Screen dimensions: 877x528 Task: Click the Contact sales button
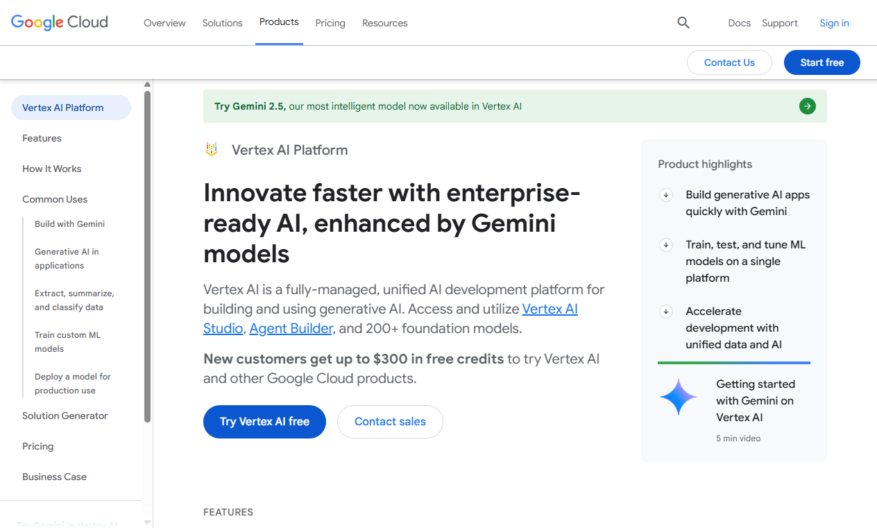coord(390,422)
